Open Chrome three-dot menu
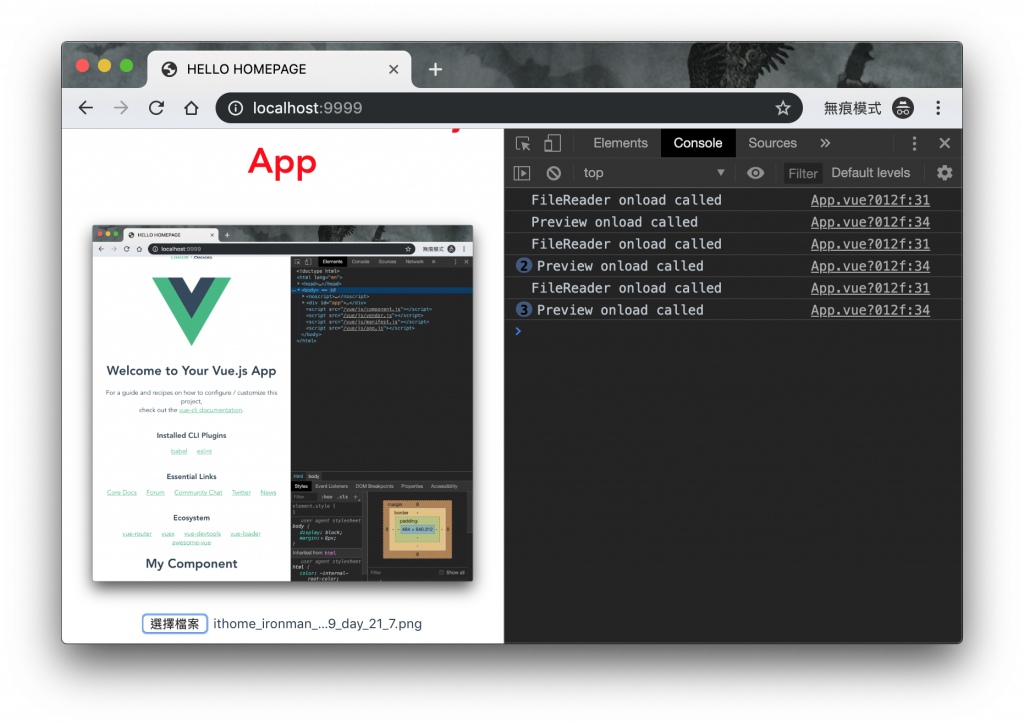This screenshot has height=725, width=1024. coord(938,108)
